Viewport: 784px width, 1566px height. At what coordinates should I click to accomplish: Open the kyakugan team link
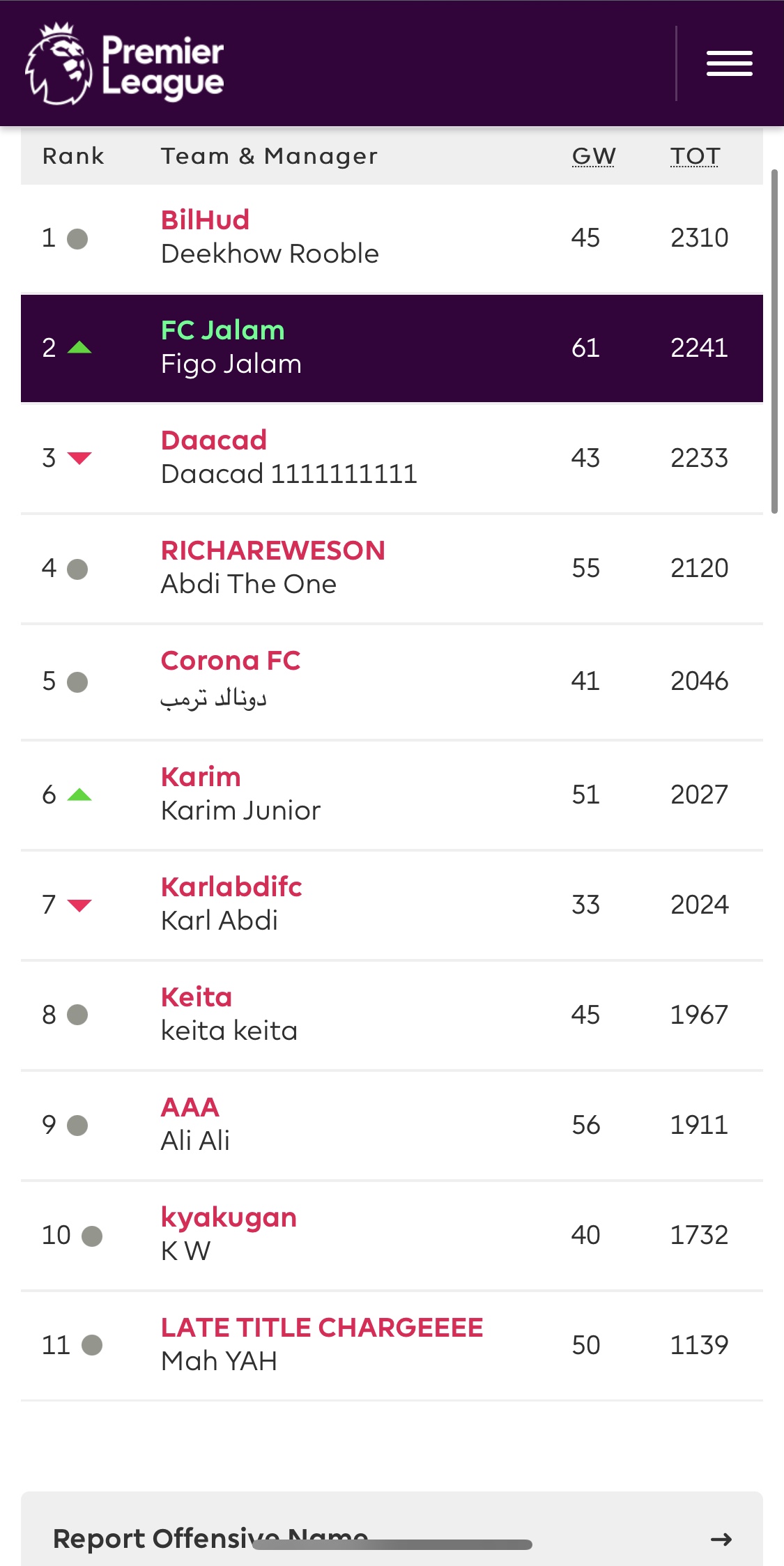click(229, 1218)
